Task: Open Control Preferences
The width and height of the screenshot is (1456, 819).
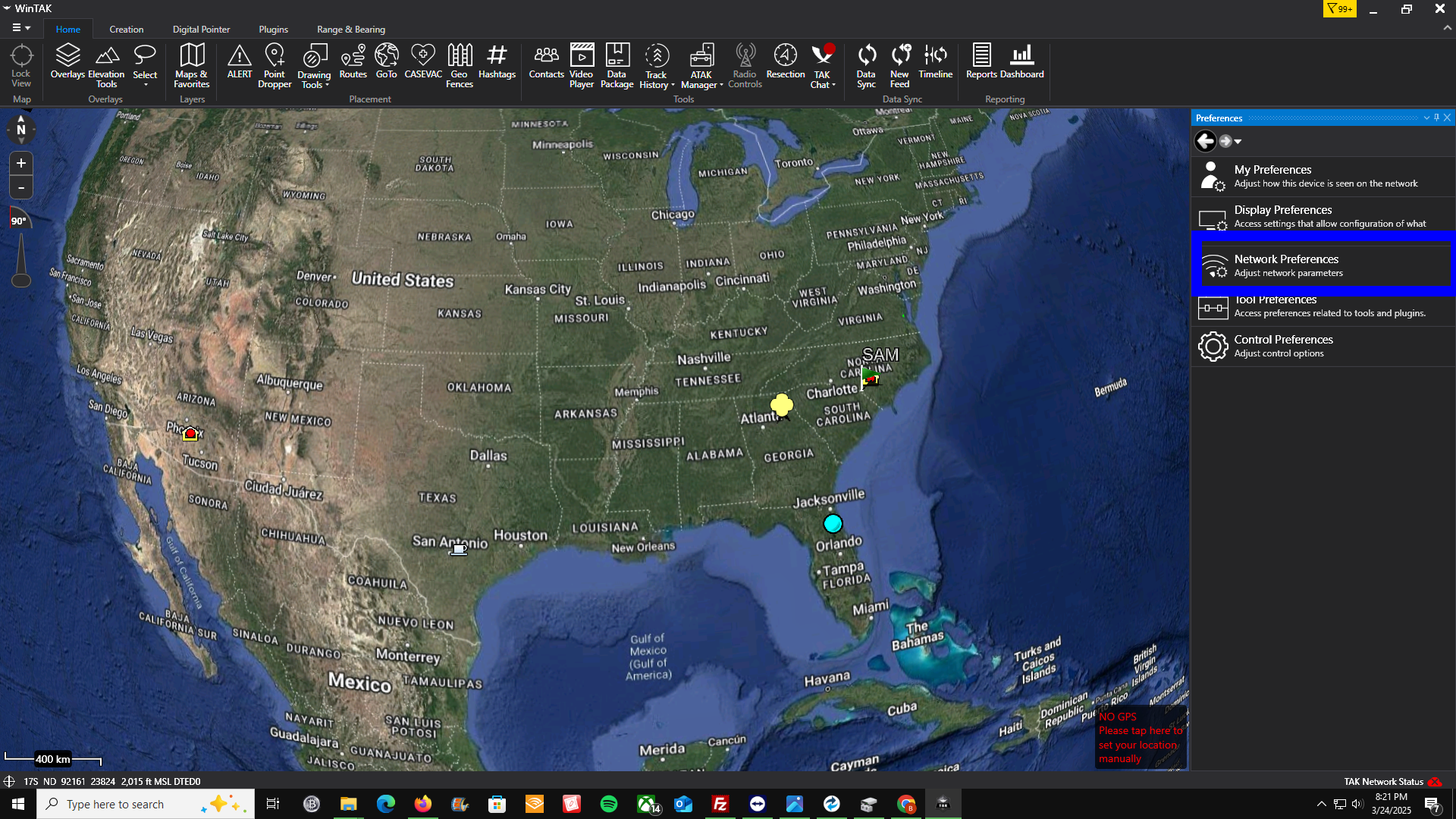Action: coord(1323,347)
